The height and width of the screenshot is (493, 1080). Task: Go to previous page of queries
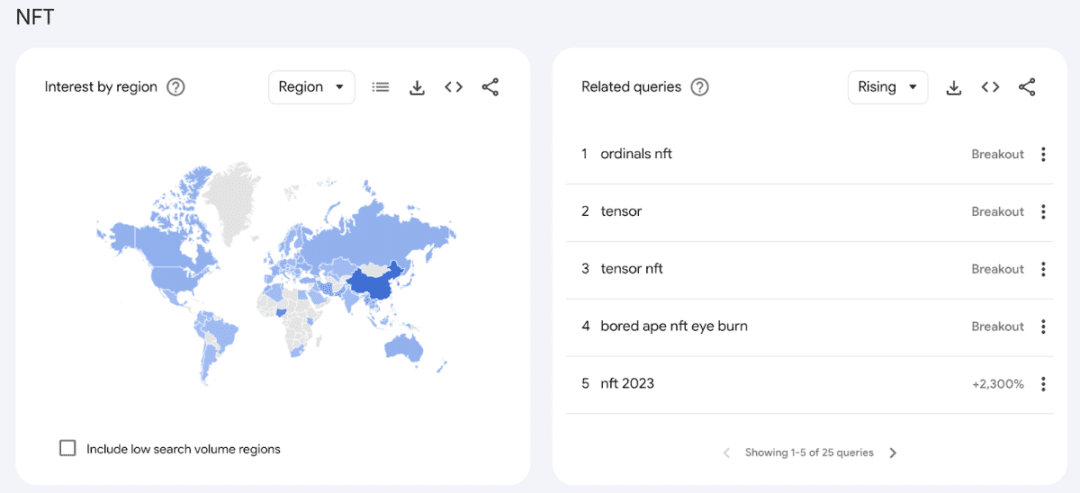point(727,453)
